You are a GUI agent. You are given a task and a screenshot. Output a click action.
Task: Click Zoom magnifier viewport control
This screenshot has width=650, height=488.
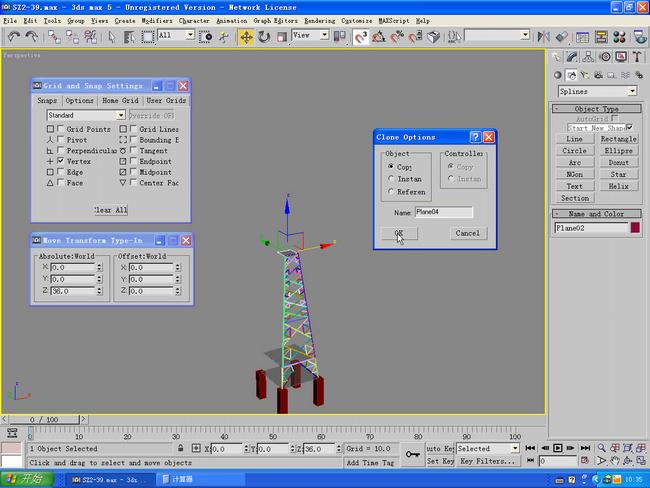[x=601, y=448]
